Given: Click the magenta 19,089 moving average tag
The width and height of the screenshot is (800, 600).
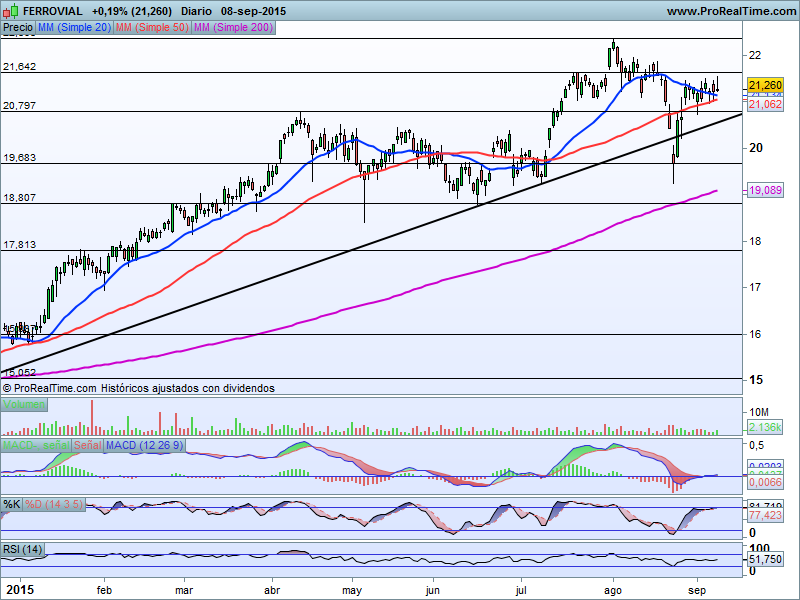Looking at the screenshot, I should [765, 190].
